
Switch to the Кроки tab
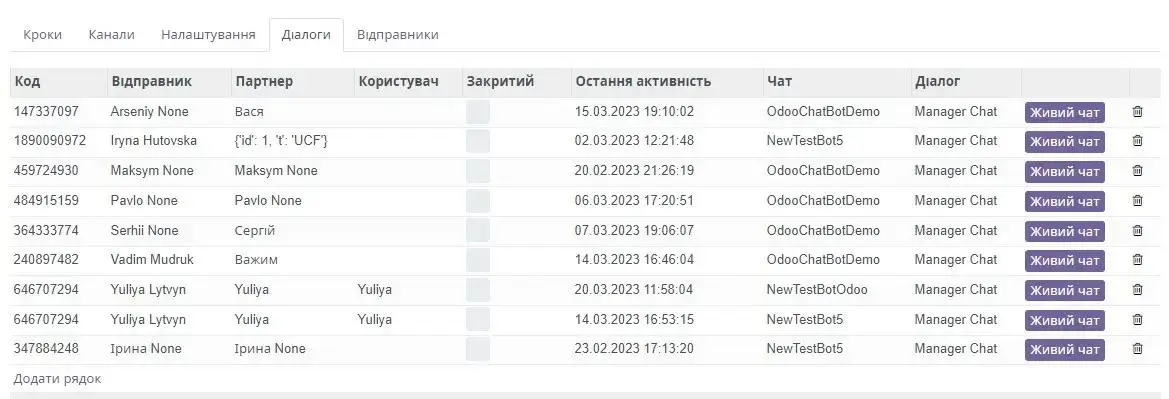[42, 34]
